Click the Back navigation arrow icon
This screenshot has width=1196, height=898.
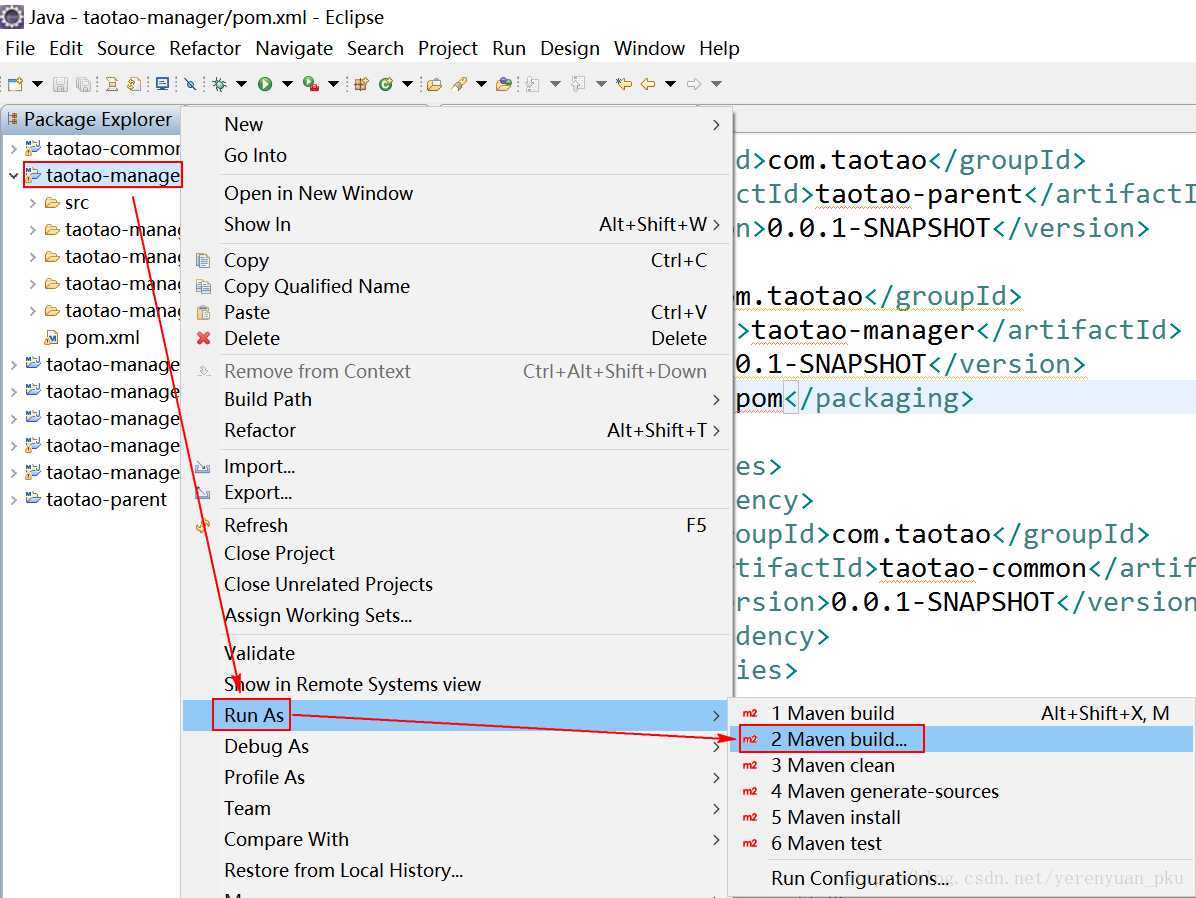[648, 84]
